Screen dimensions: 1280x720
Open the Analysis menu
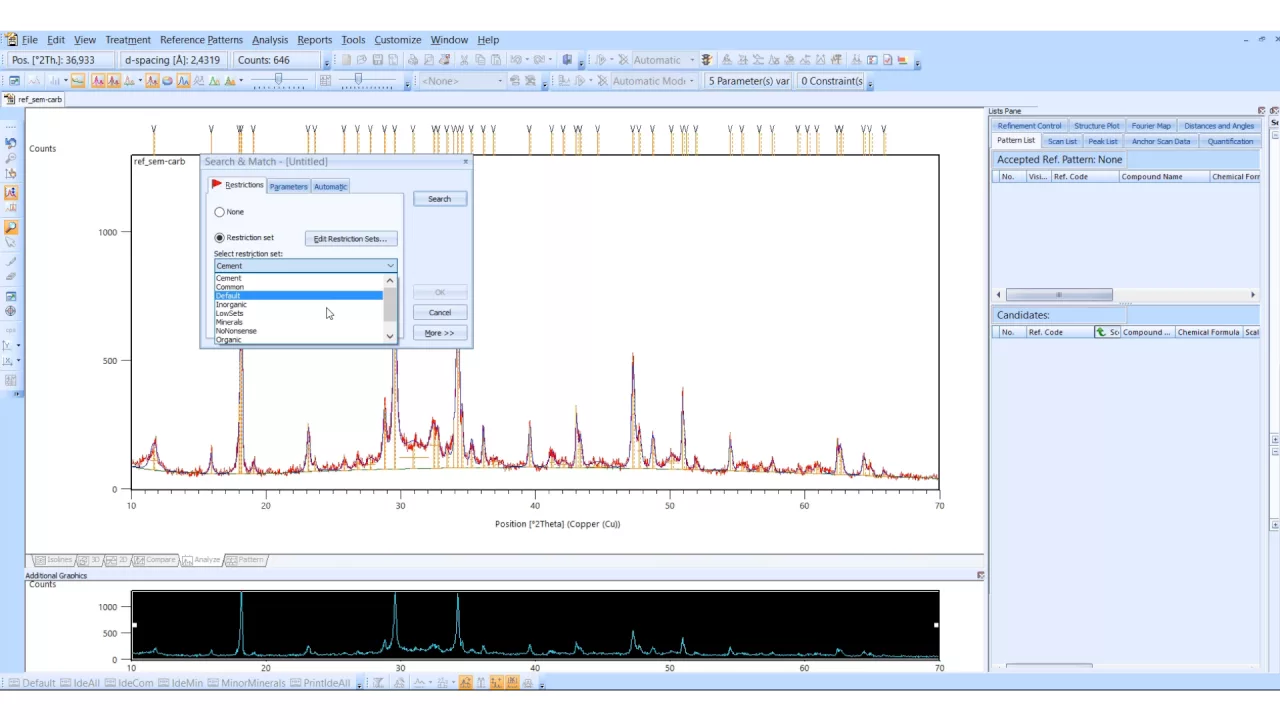[x=270, y=40]
